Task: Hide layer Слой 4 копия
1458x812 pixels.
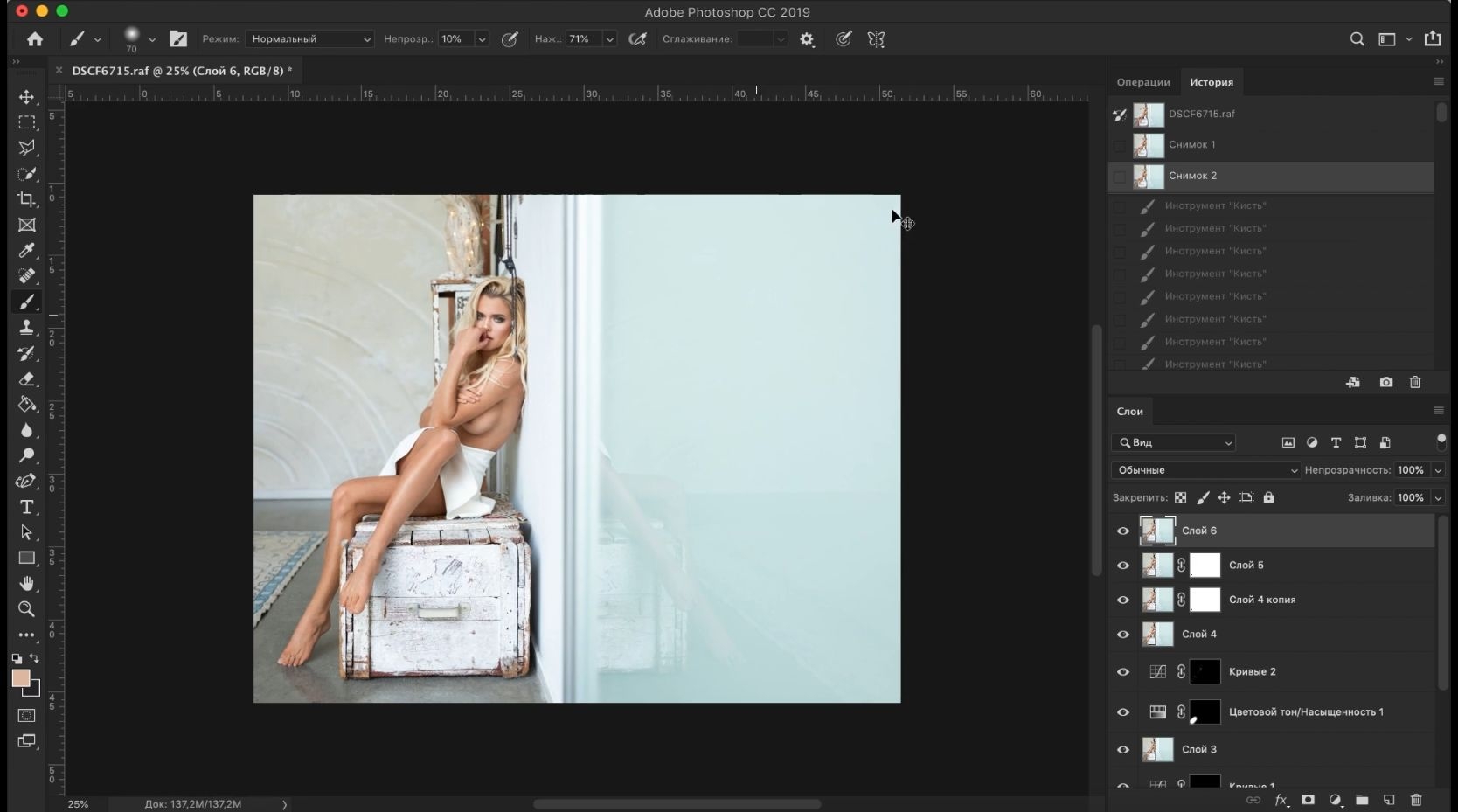Action: [x=1123, y=600]
